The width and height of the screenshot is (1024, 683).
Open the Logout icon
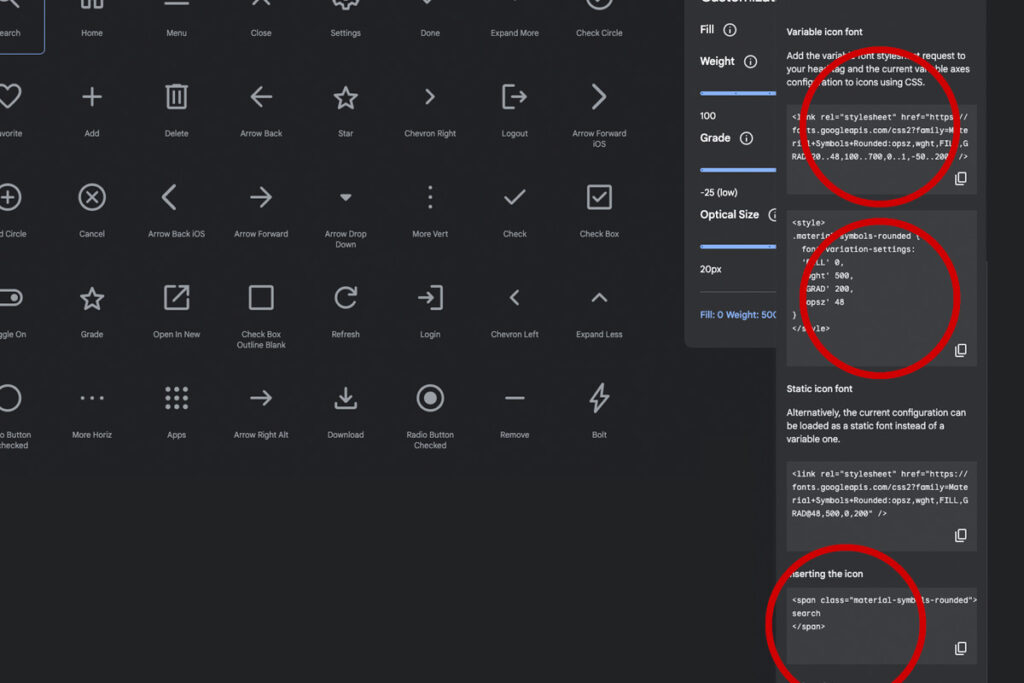coord(515,97)
